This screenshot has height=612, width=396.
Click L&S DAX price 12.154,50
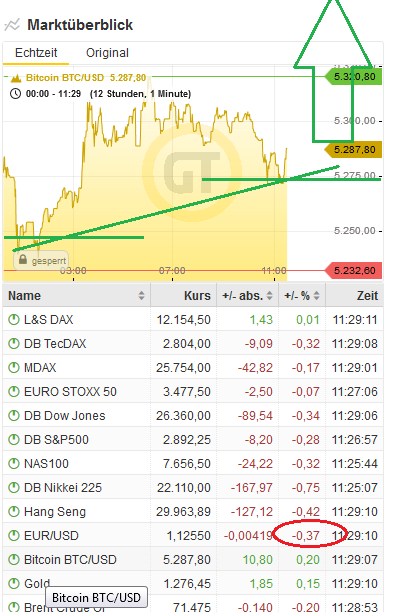[183, 320]
